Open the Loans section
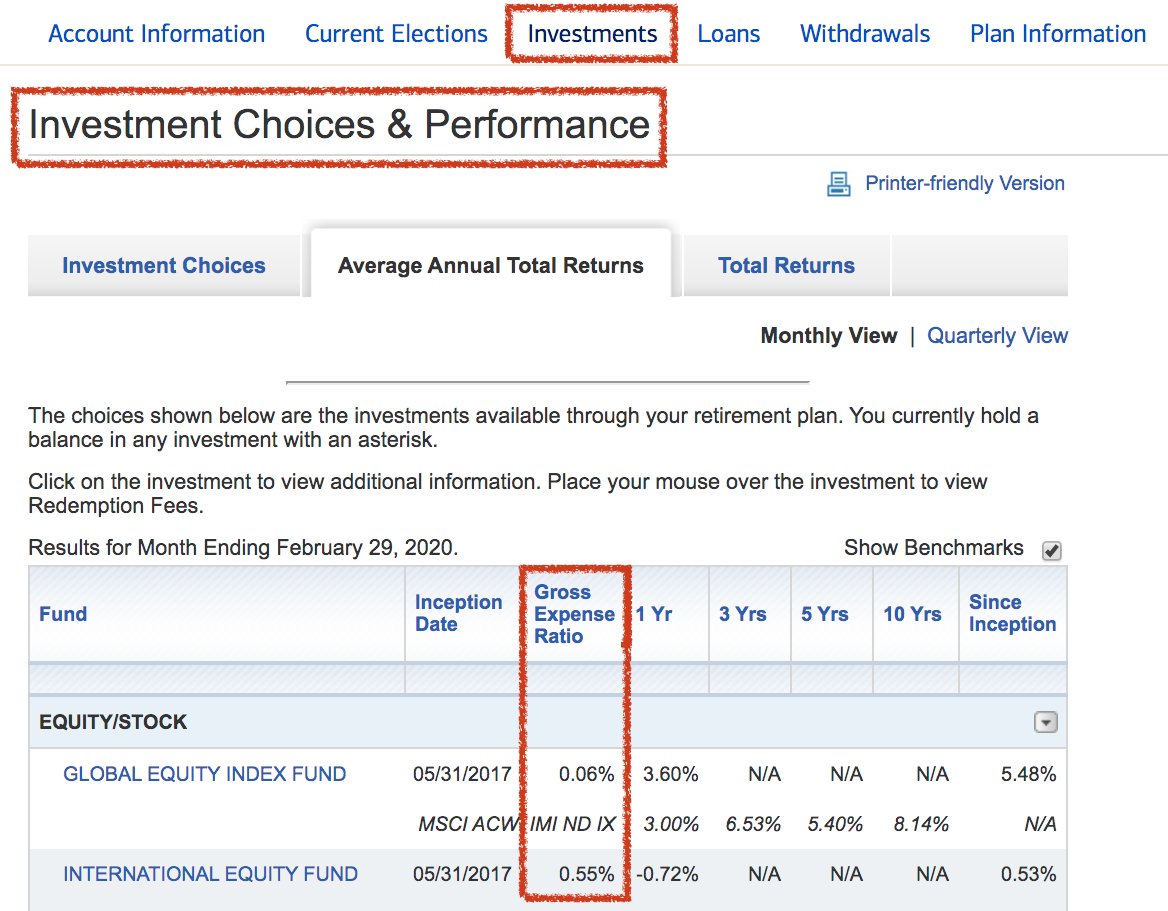Image resolution: width=1168 pixels, height=911 pixels. point(728,34)
